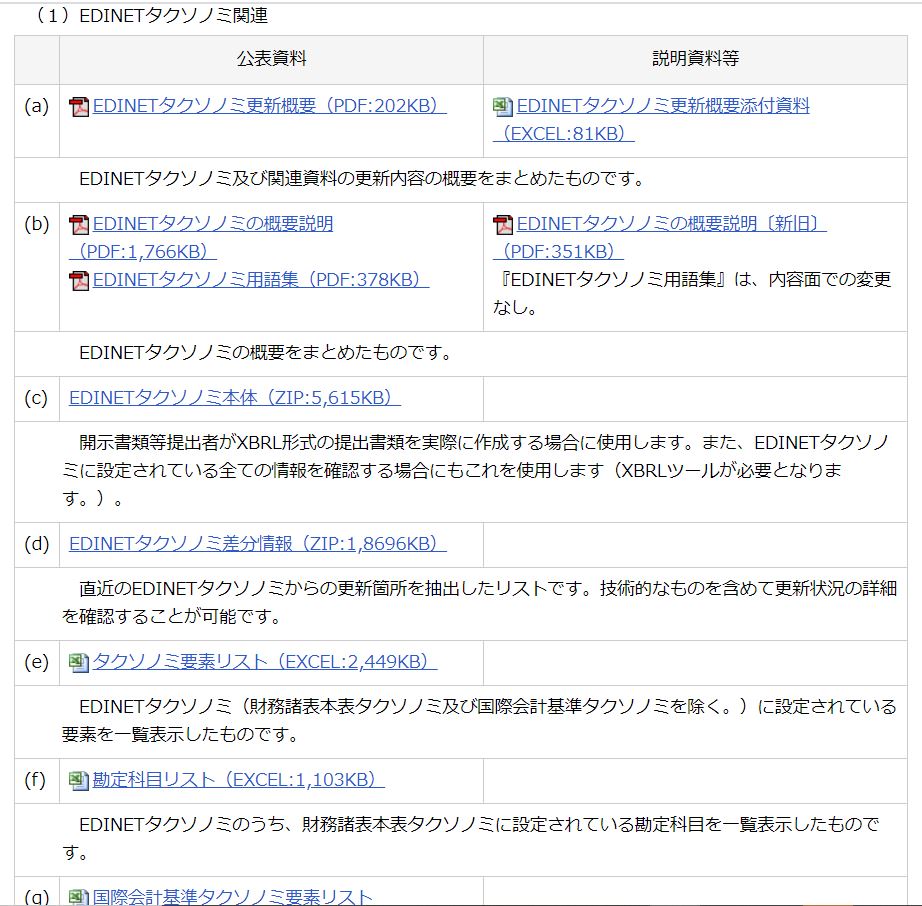This screenshot has width=922, height=906.
Task: Click note 用語集は内容面での変更なし
Action: point(692,293)
